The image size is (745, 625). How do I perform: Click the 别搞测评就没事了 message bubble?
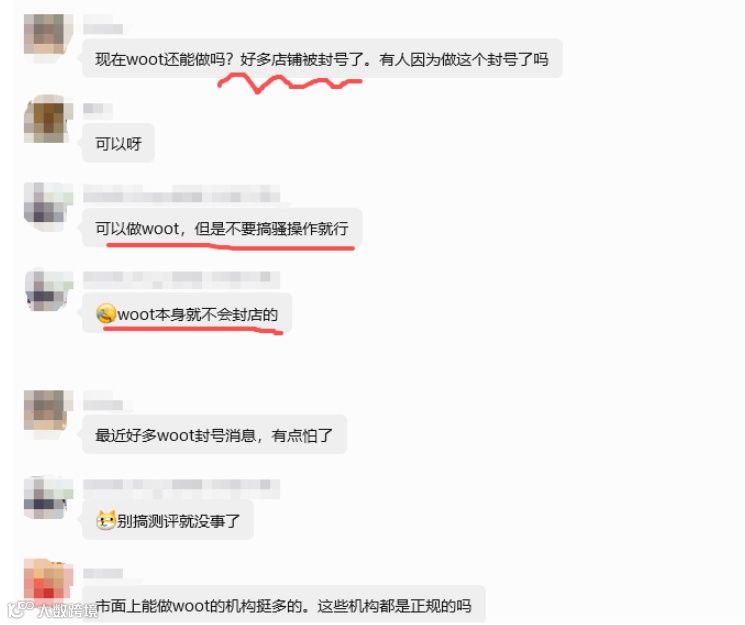click(x=168, y=520)
